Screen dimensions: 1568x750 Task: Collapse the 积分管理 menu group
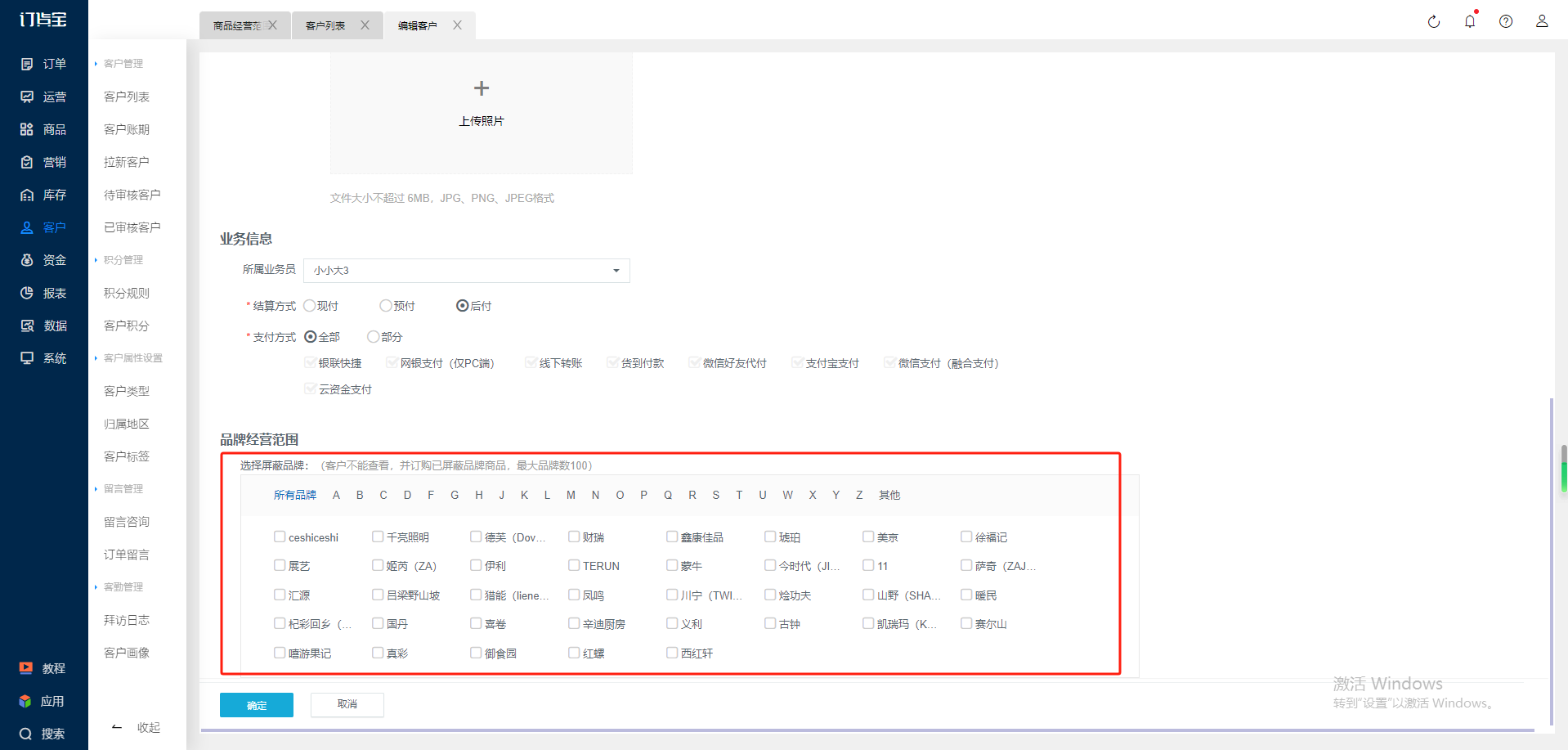123,260
